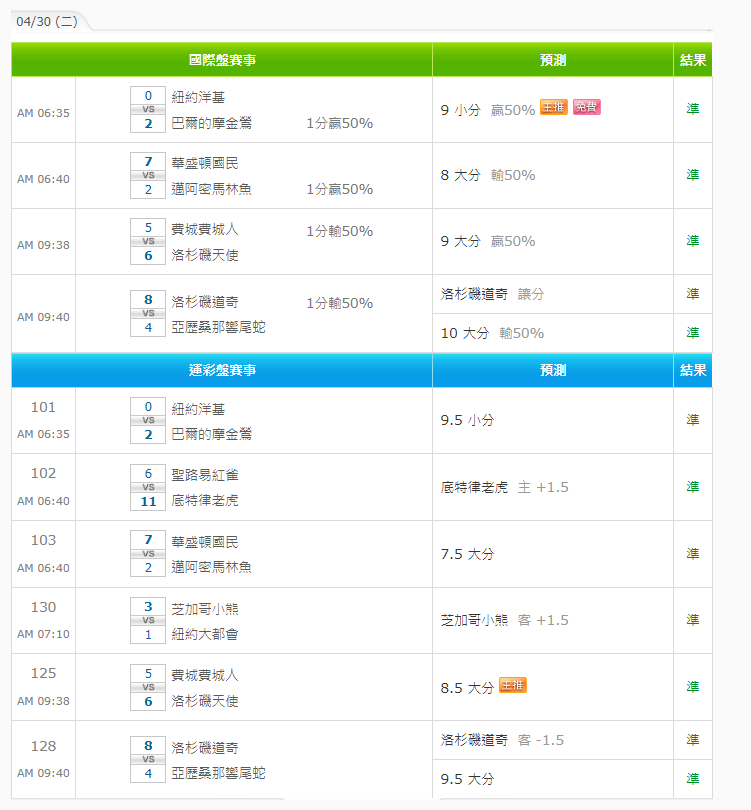
Task: Click the 主推 badge beside 8.5 大分
Action: tap(512, 685)
